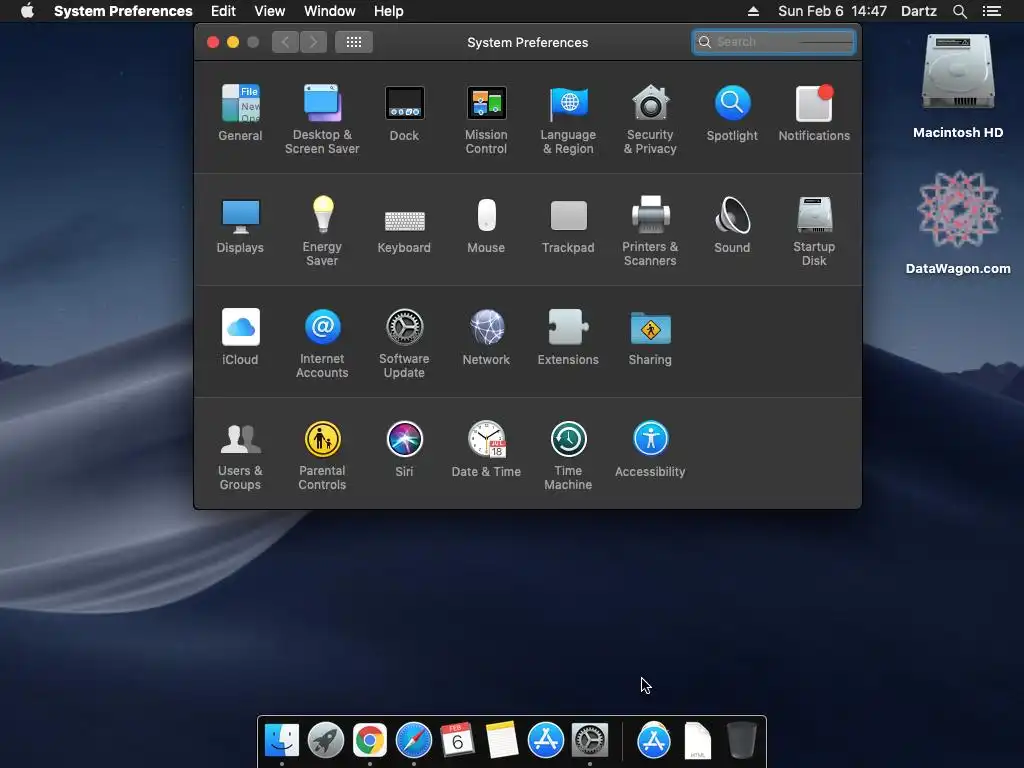Click the forward navigation arrow

(x=313, y=42)
